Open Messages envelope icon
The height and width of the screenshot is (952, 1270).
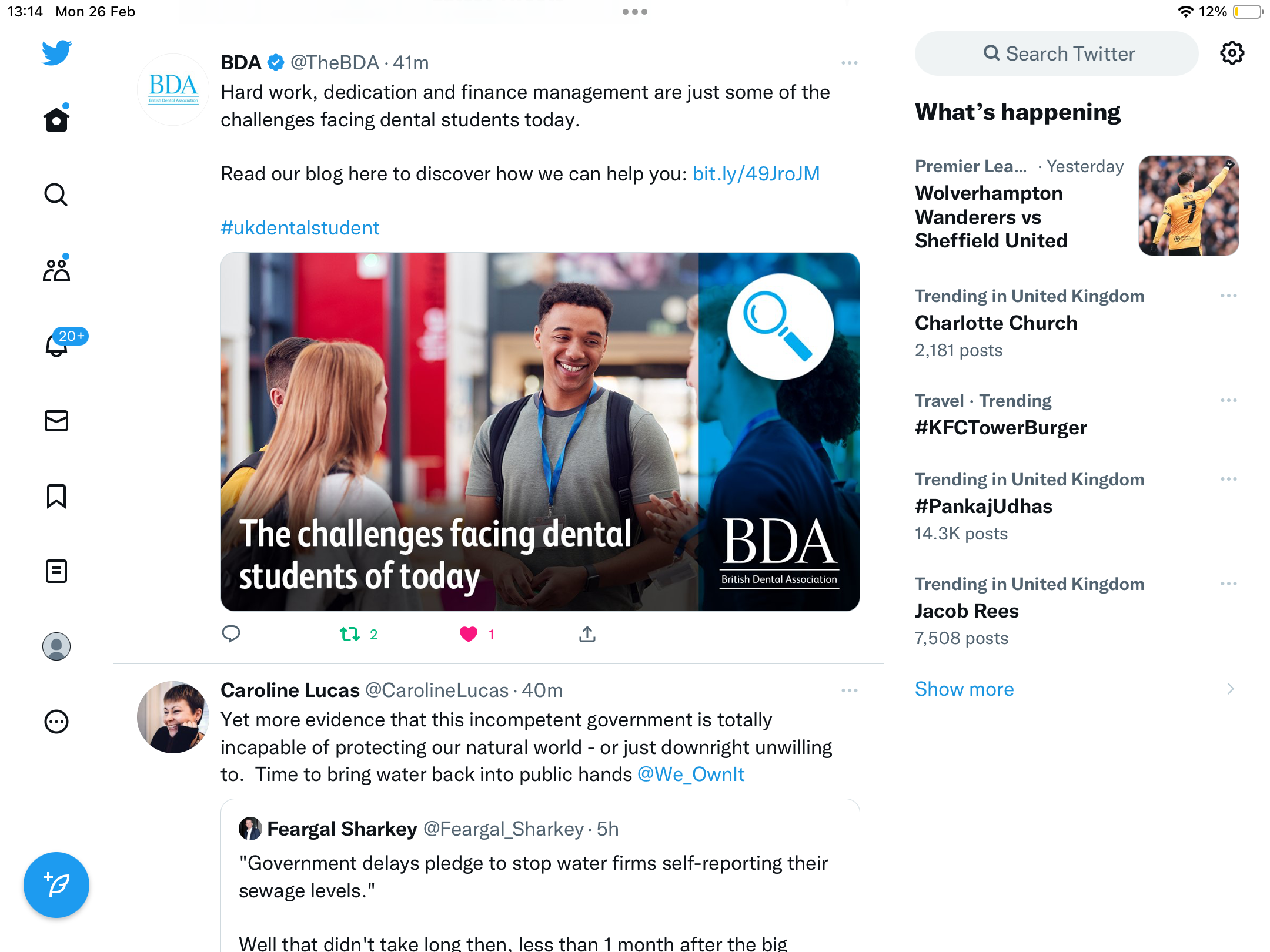56,421
